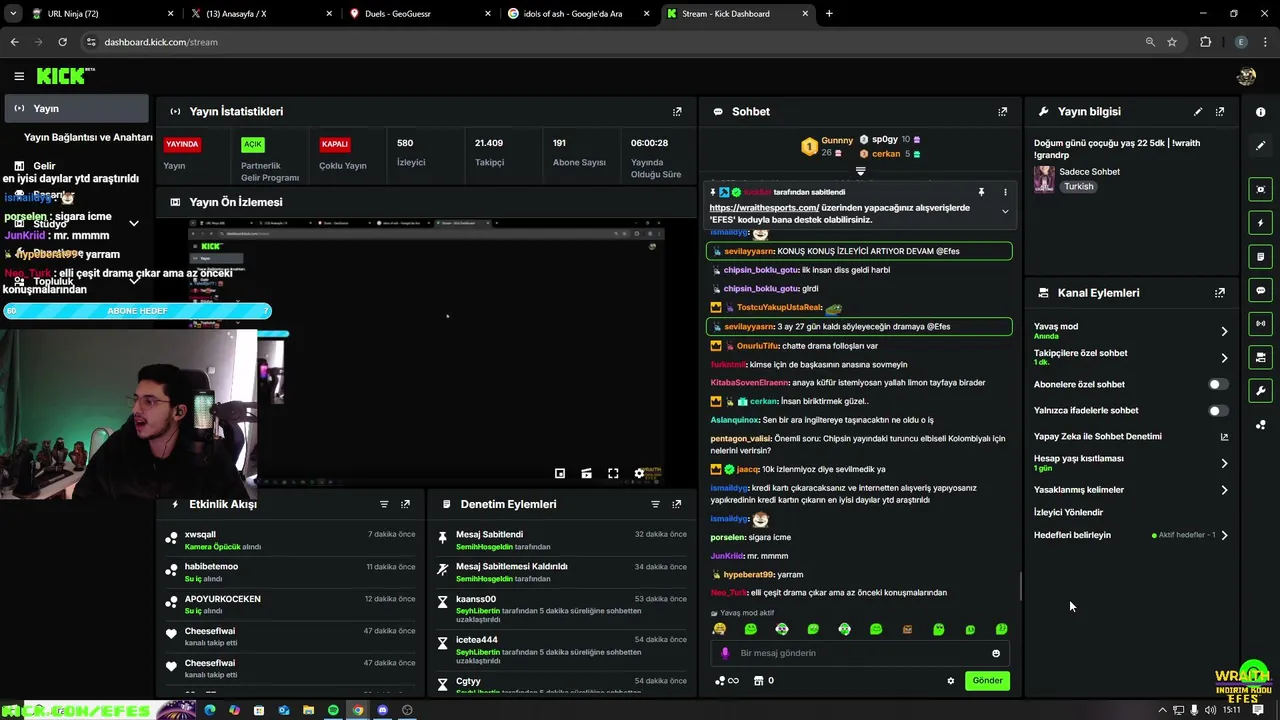Pop out the Yayın bilgisi panel
Viewport: 1280px width, 720px height.
(x=1220, y=112)
